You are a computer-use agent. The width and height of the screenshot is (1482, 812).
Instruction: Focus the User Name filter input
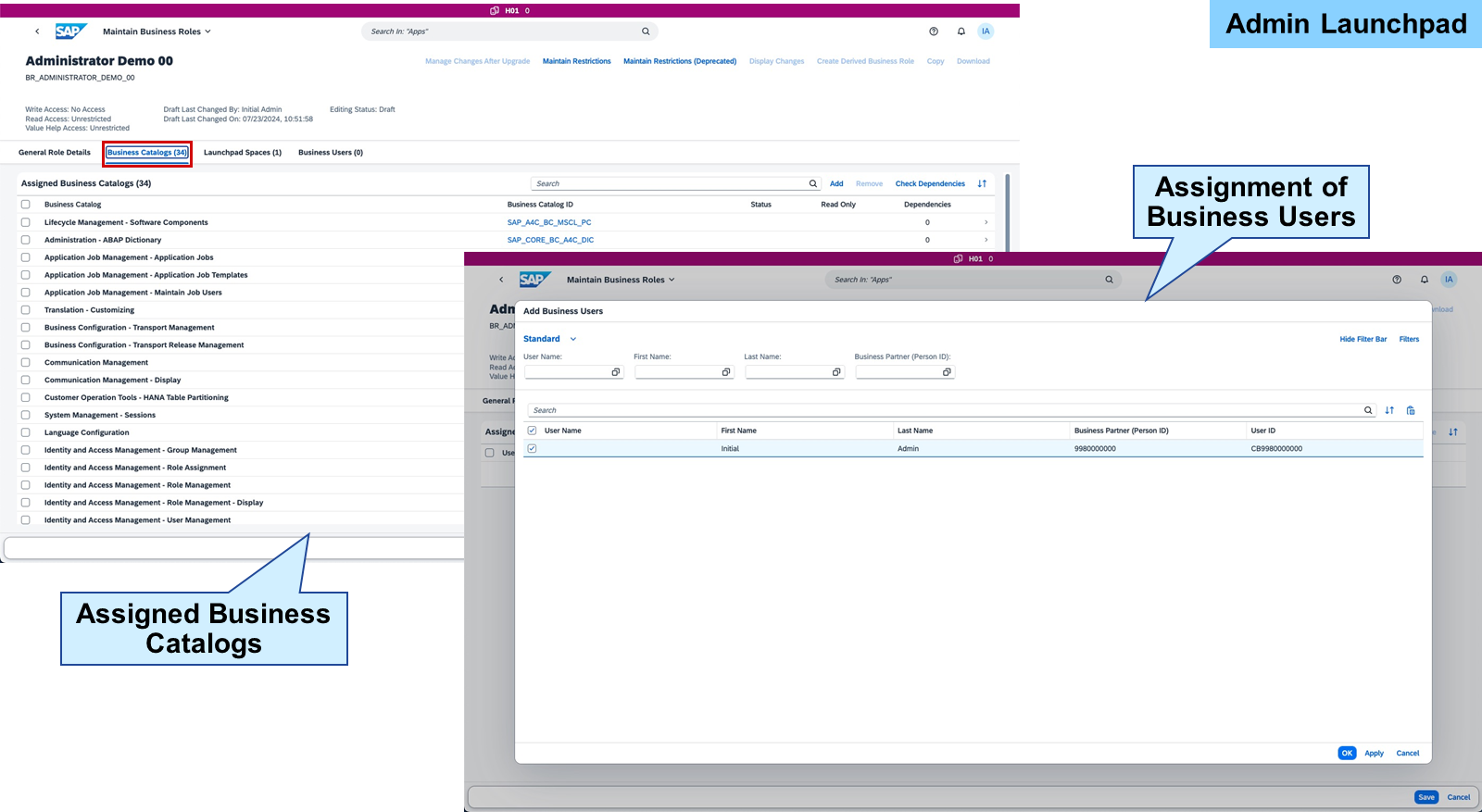tap(573, 372)
